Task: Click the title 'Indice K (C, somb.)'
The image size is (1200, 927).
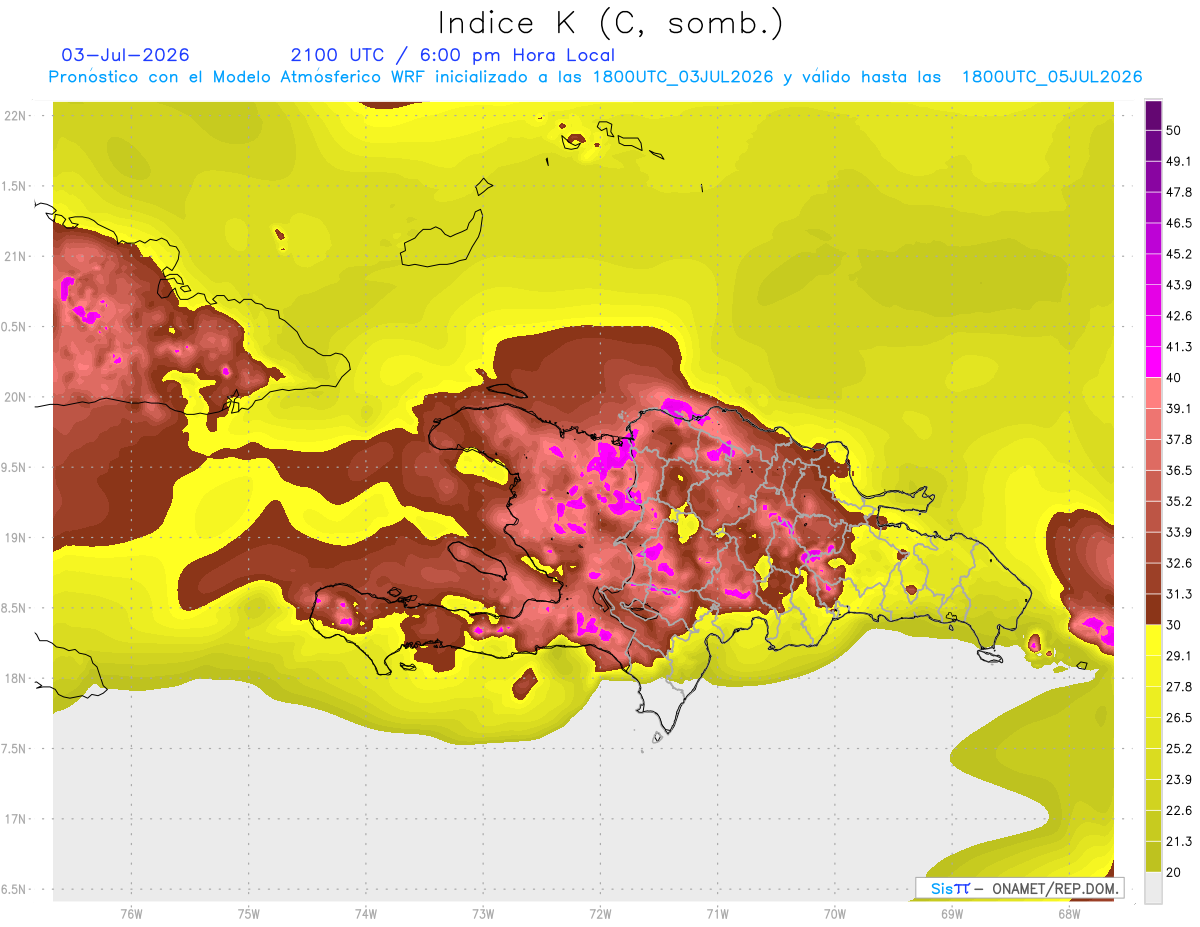Action: tap(610, 23)
